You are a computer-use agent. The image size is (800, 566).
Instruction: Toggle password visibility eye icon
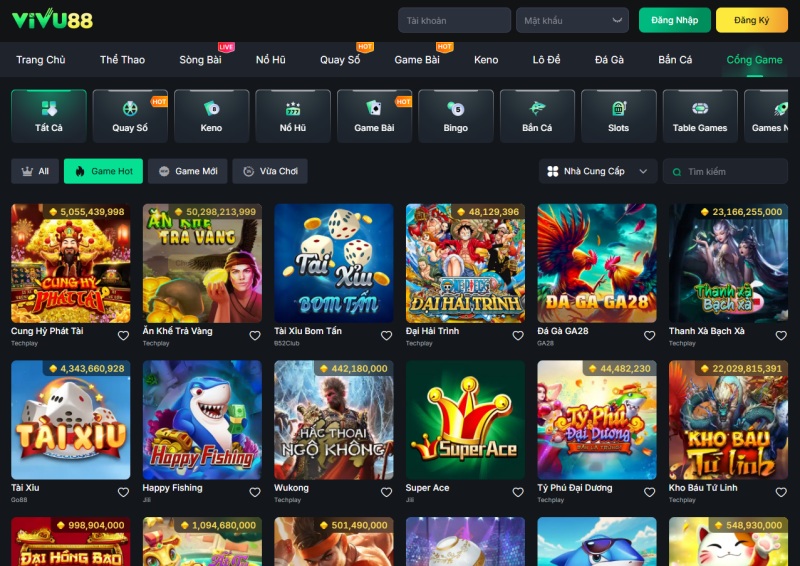coord(617,20)
